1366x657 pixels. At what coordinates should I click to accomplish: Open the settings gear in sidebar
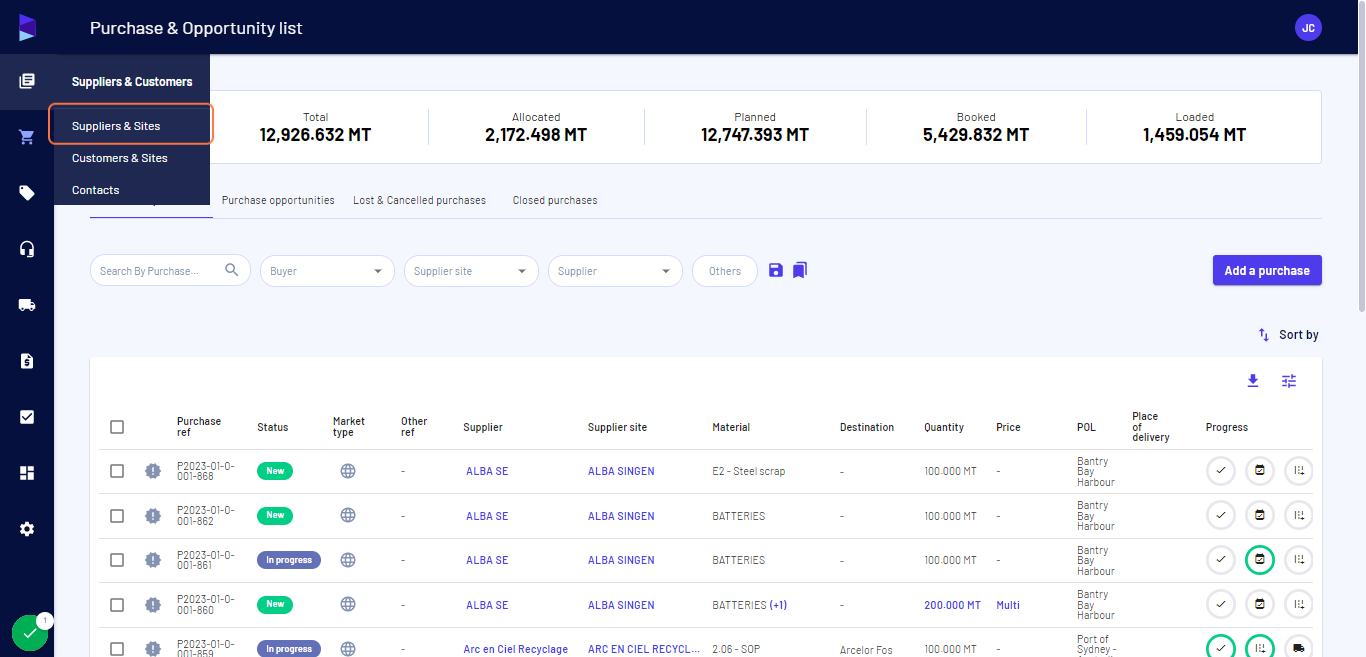point(27,529)
